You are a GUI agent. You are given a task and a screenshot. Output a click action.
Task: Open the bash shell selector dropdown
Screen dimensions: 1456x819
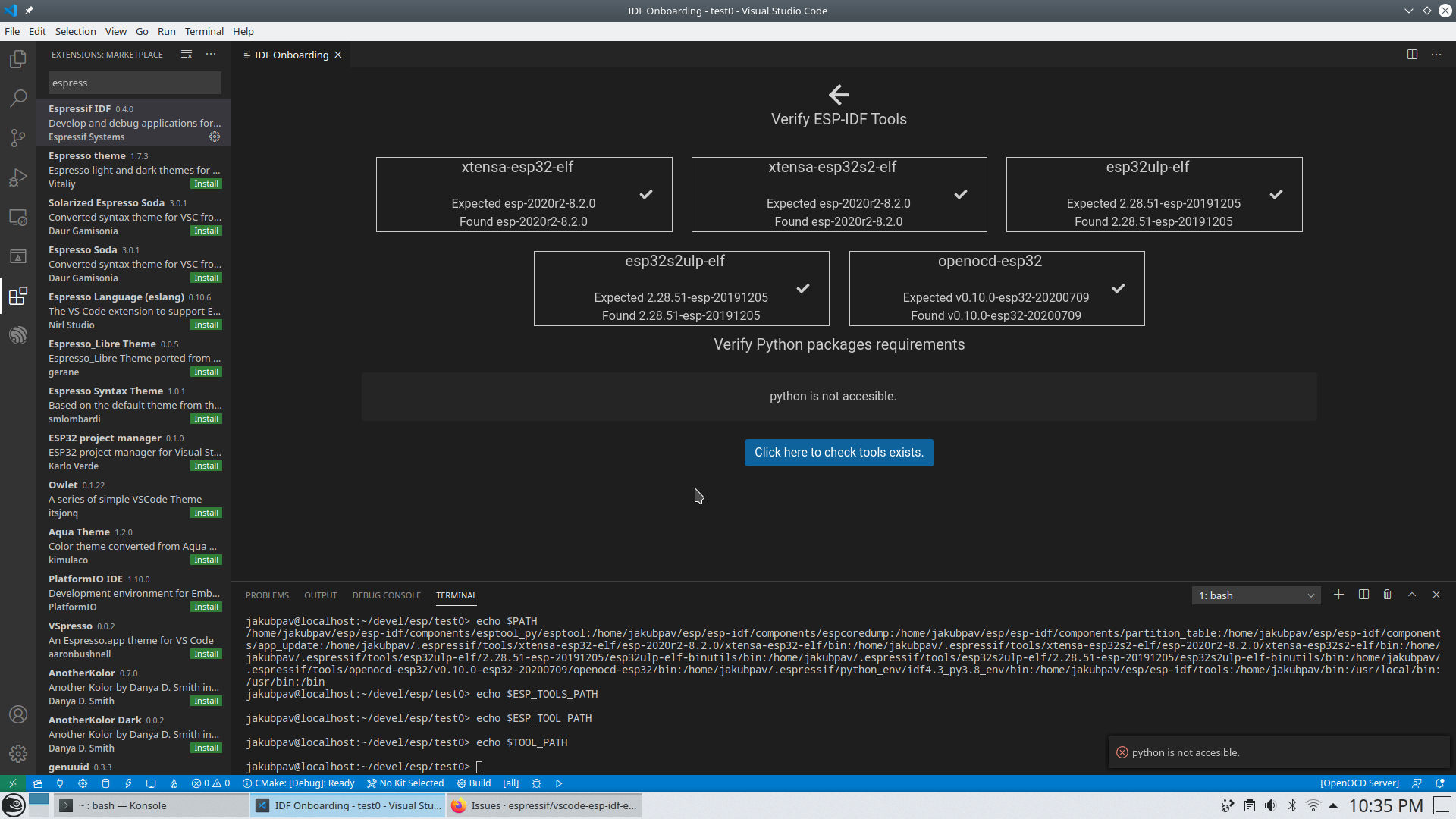tap(1255, 595)
